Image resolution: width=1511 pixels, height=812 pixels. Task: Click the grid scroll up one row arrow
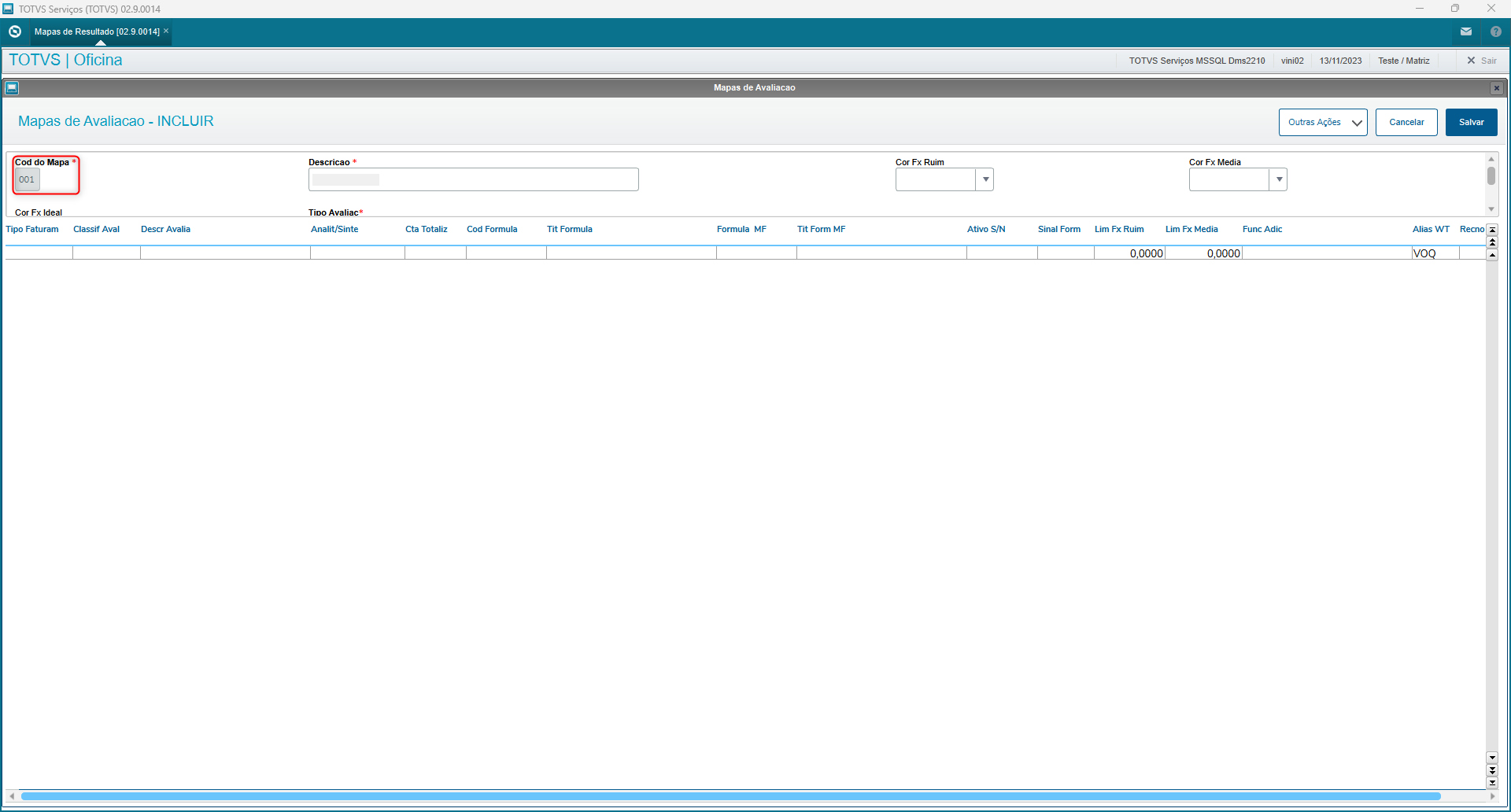pos(1492,255)
